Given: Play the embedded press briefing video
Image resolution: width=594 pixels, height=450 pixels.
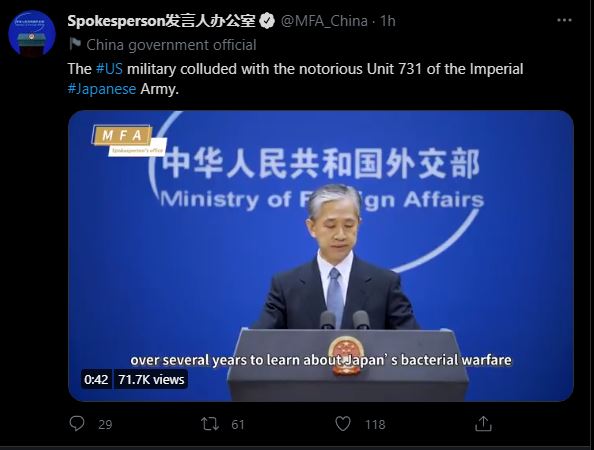Looking at the screenshot, I should [x=321, y=256].
